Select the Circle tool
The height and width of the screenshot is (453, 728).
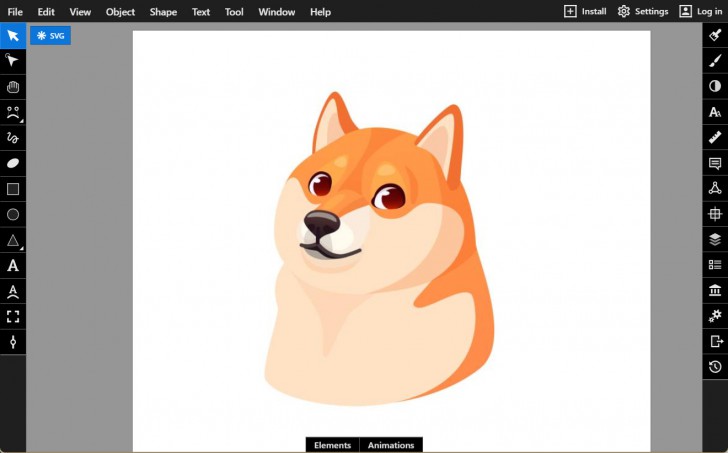coord(13,214)
